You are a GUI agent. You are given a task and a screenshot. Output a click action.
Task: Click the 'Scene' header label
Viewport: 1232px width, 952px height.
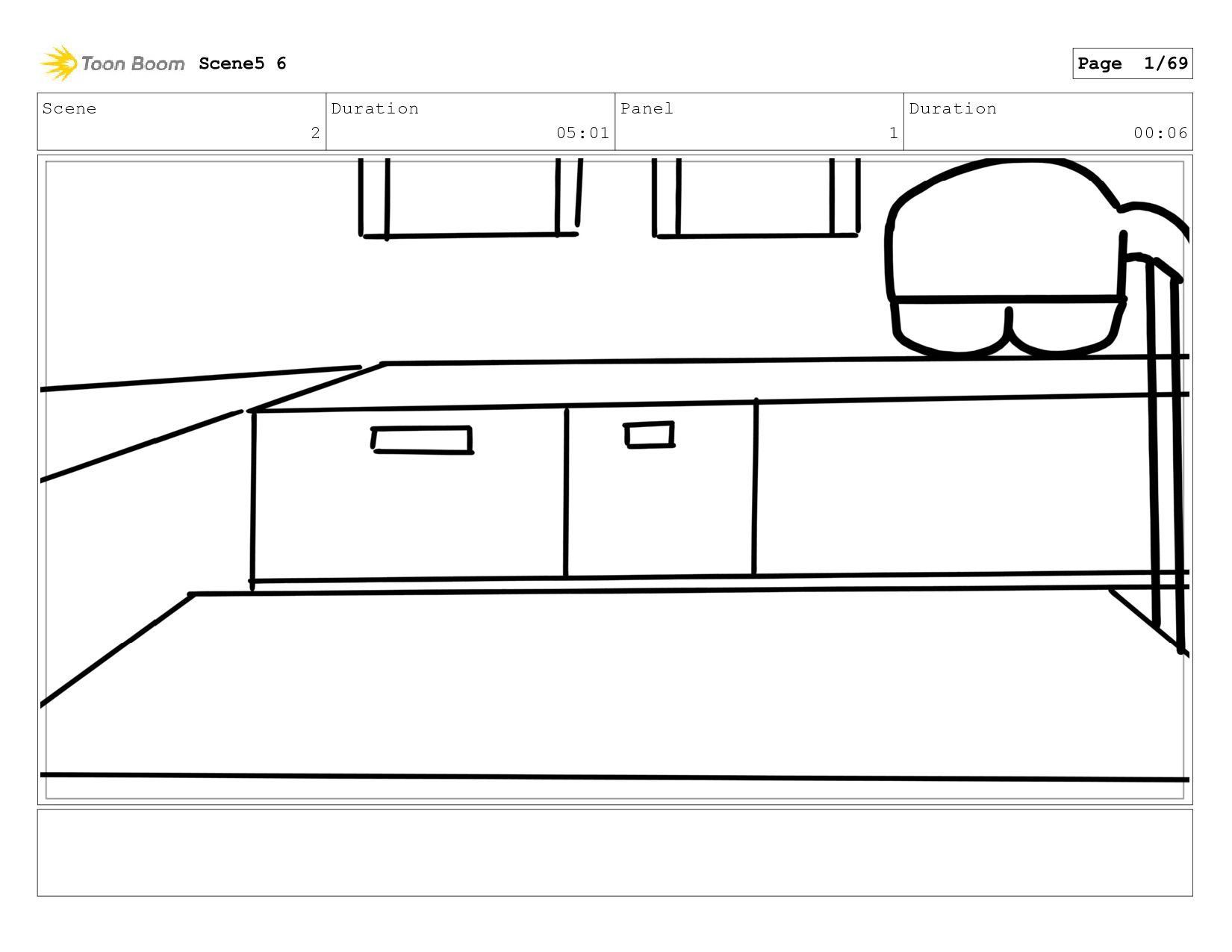pos(69,108)
